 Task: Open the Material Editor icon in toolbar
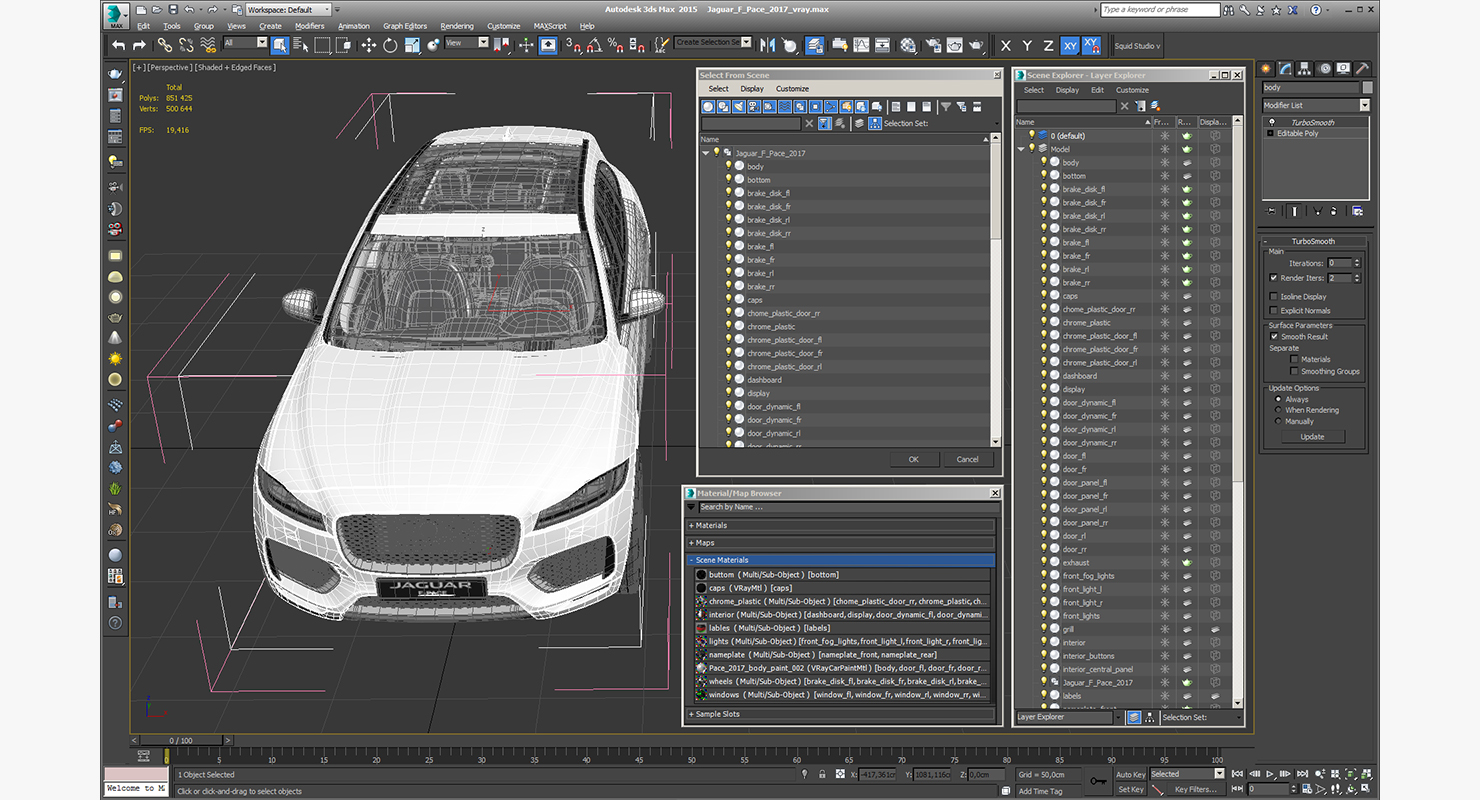(909, 45)
